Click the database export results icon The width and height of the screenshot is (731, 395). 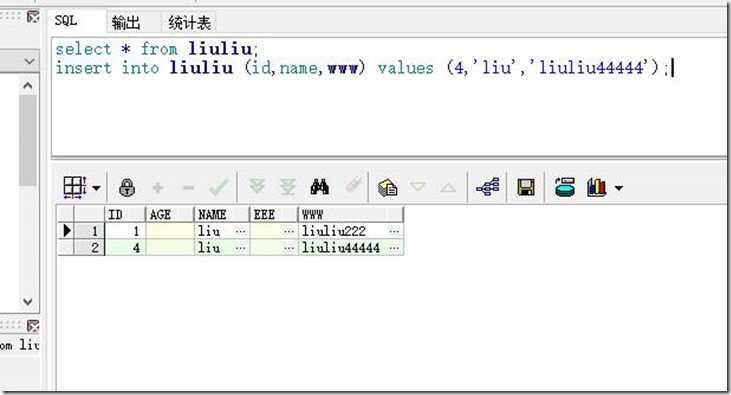pyautogui.click(x=565, y=187)
